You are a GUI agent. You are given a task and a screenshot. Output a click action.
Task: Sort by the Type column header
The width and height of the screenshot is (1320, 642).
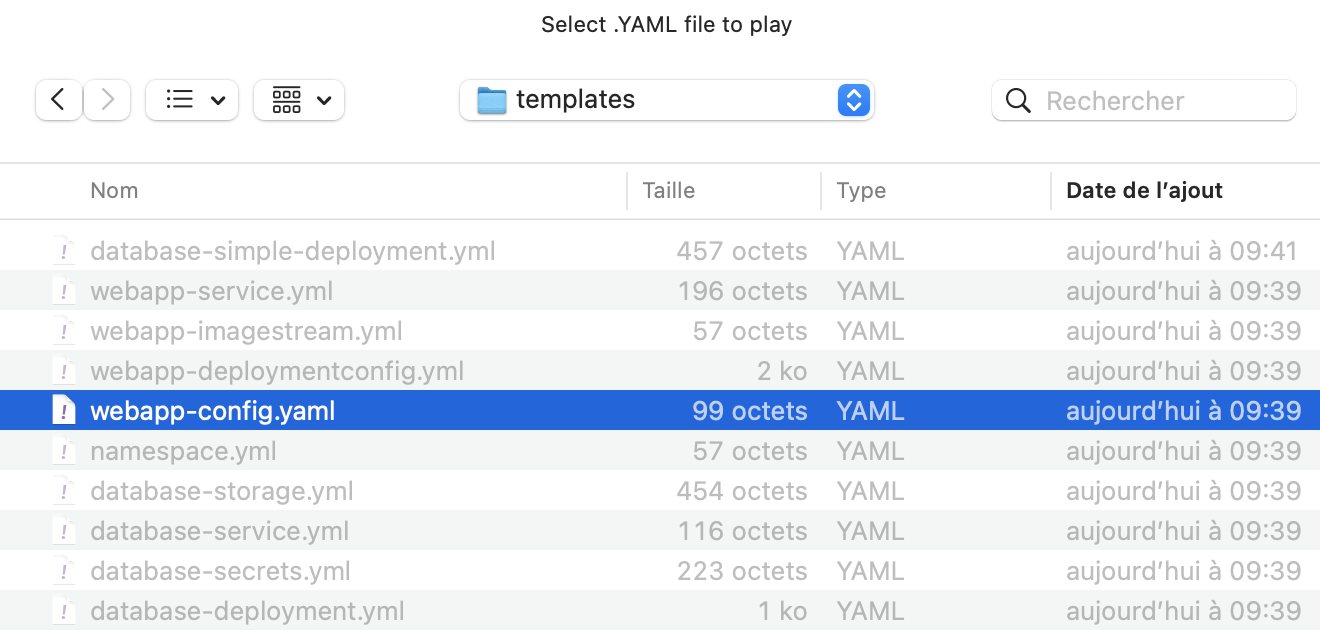(x=861, y=190)
